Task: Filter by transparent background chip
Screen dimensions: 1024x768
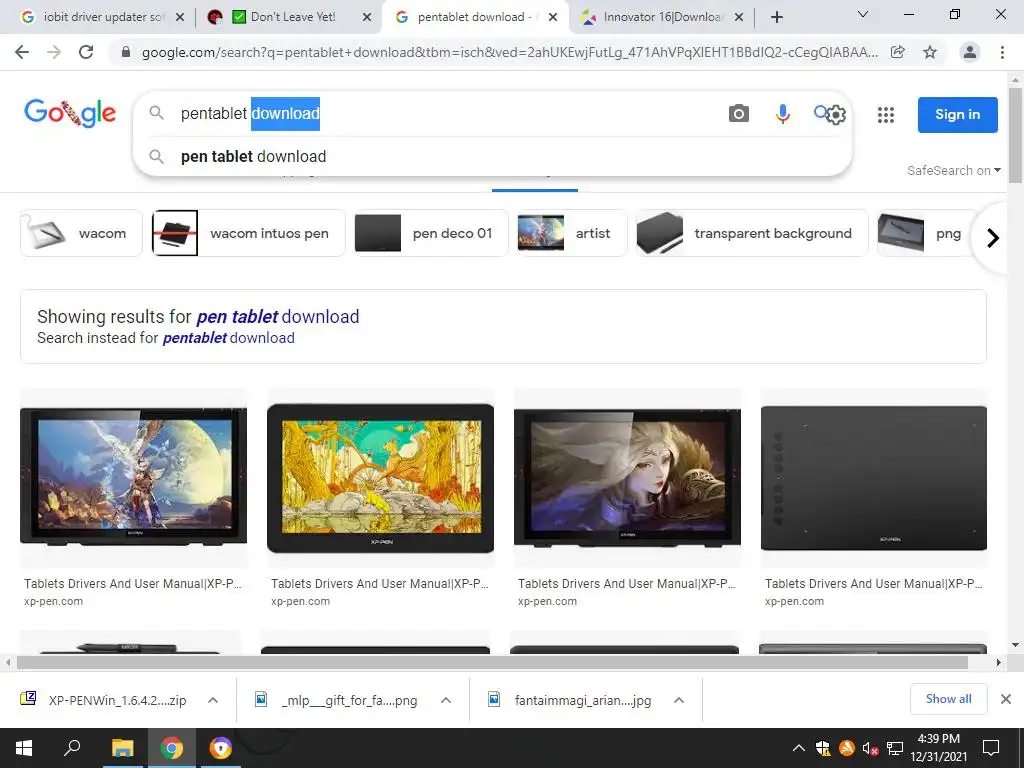Action: coord(752,233)
